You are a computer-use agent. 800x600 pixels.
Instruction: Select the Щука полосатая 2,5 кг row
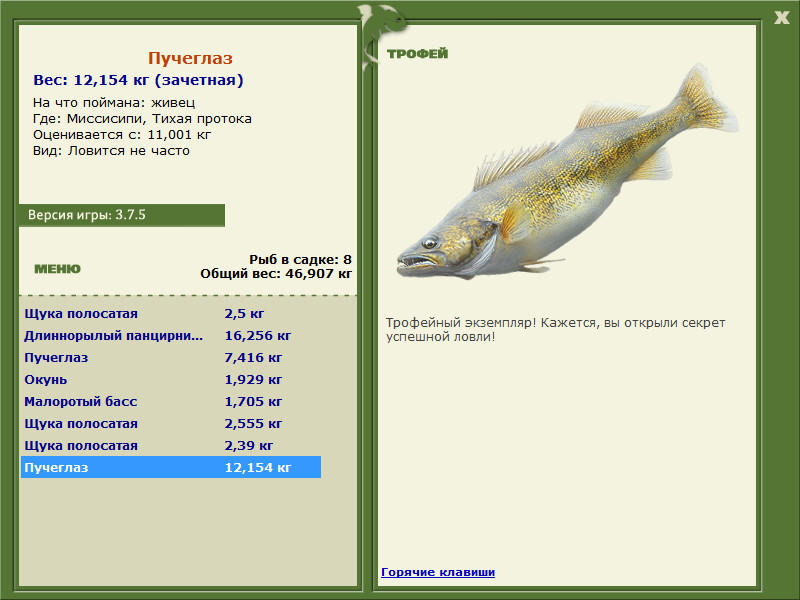(171, 313)
